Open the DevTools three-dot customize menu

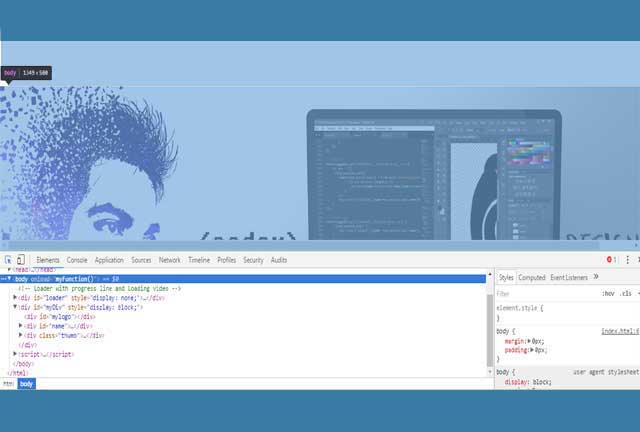click(627, 260)
